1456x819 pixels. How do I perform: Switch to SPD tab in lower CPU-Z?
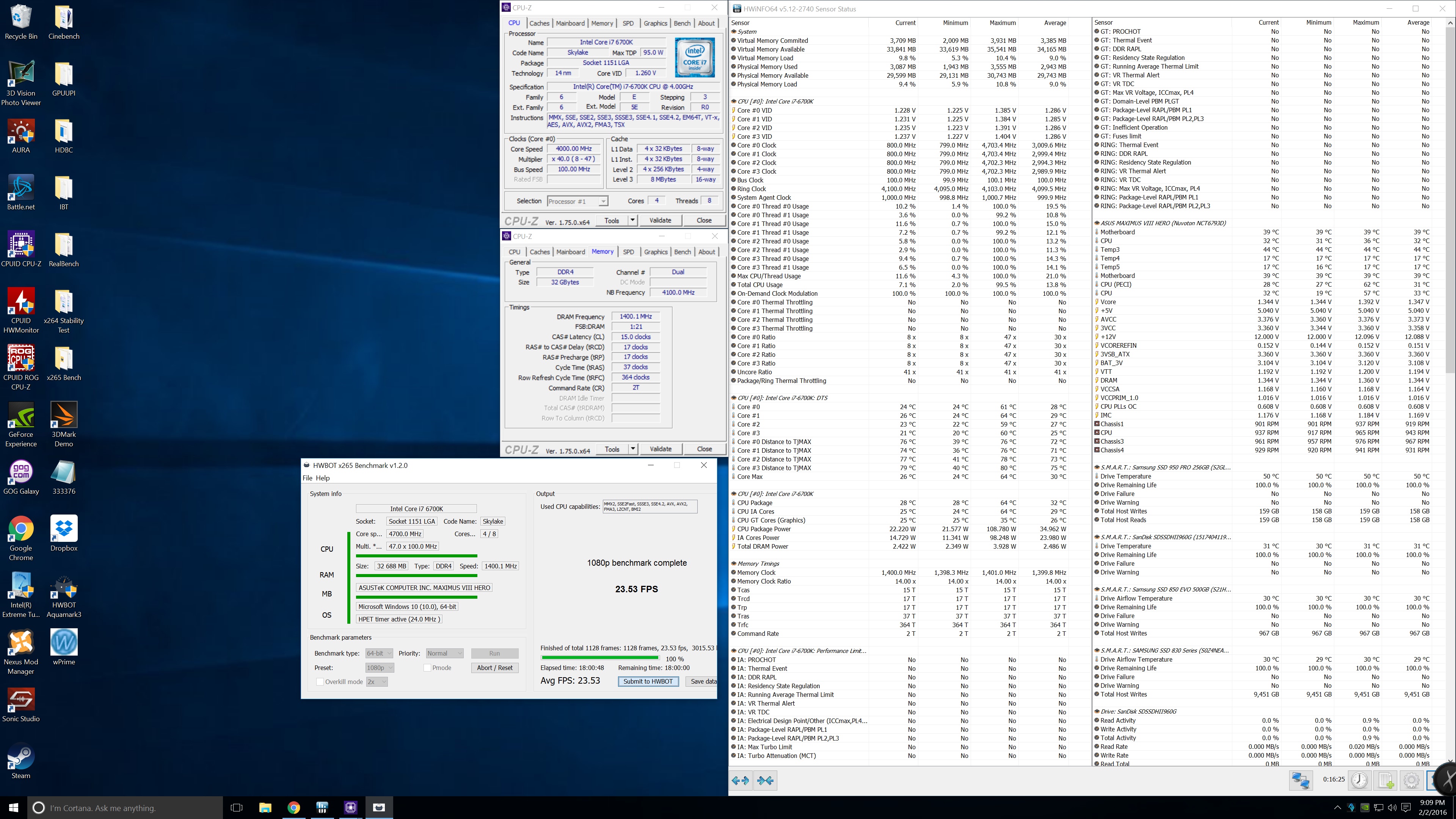[629, 252]
